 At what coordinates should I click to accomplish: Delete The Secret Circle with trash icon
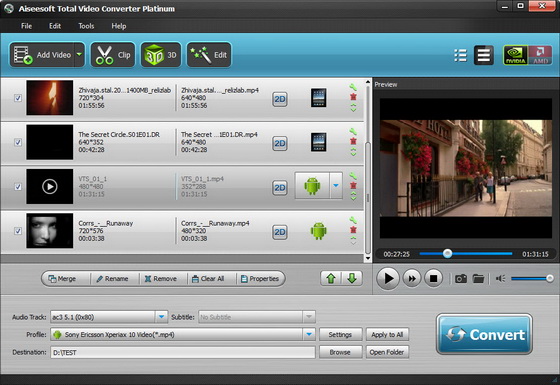click(x=353, y=141)
